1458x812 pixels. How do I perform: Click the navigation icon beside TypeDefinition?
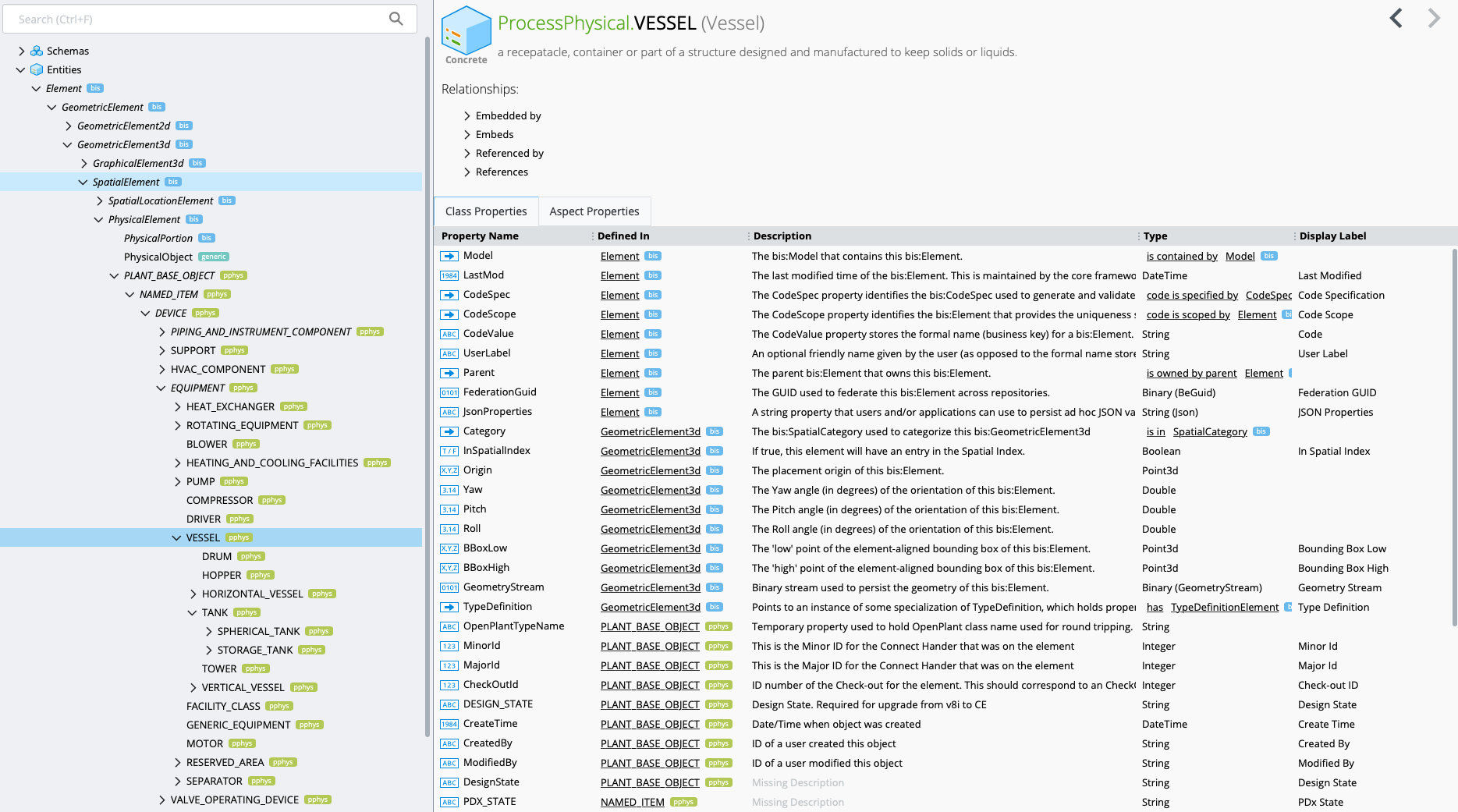(x=449, y=607)
